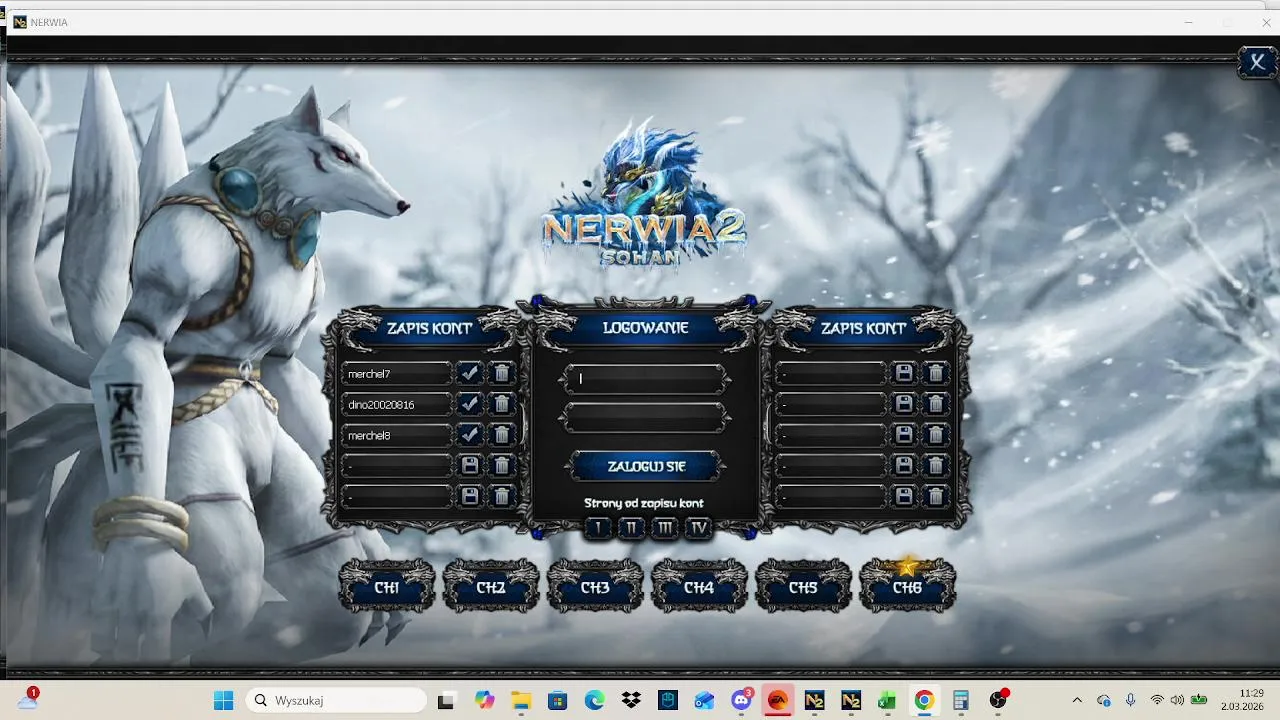Focus the login username field with the cursor
The width and height of the screenshot is (1280, 720).
645,379
